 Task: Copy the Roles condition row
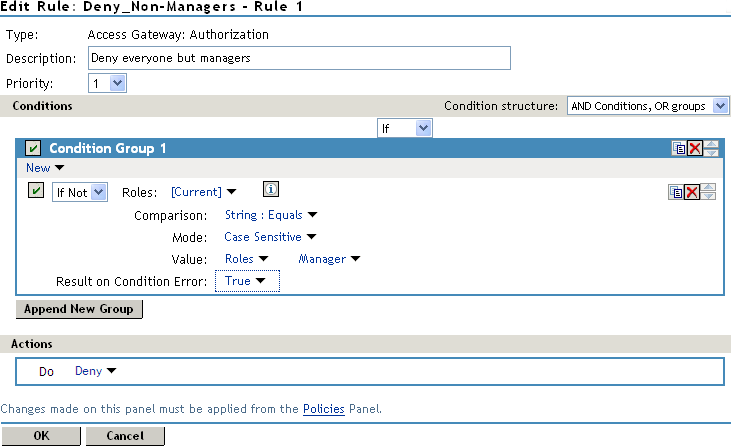tap(676, 192)
